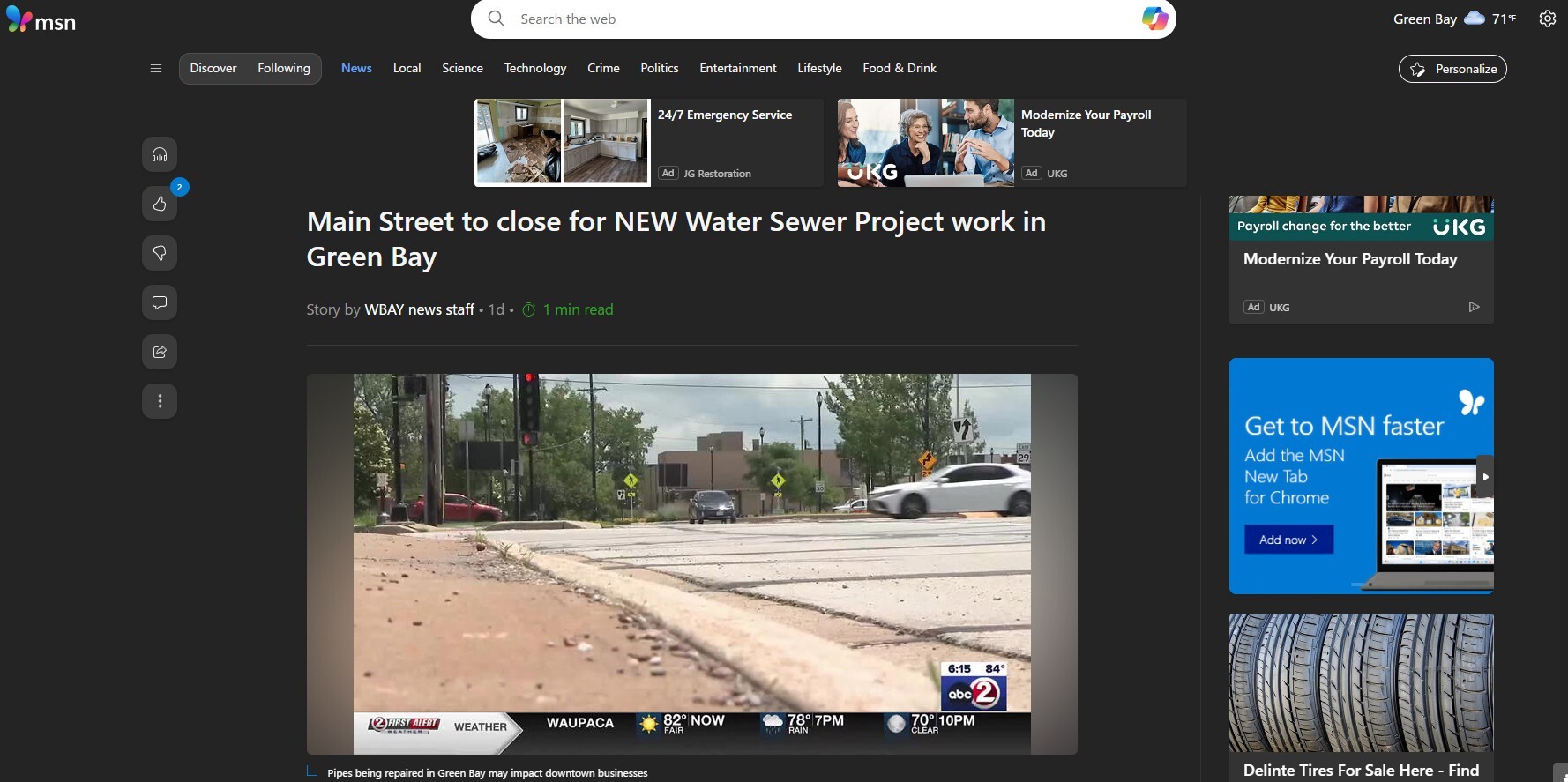This screenshot has width=1568, height=782.
Task: Expand the hamburger navigation menu
Action: pyautogui.click(x=156, y=69)
